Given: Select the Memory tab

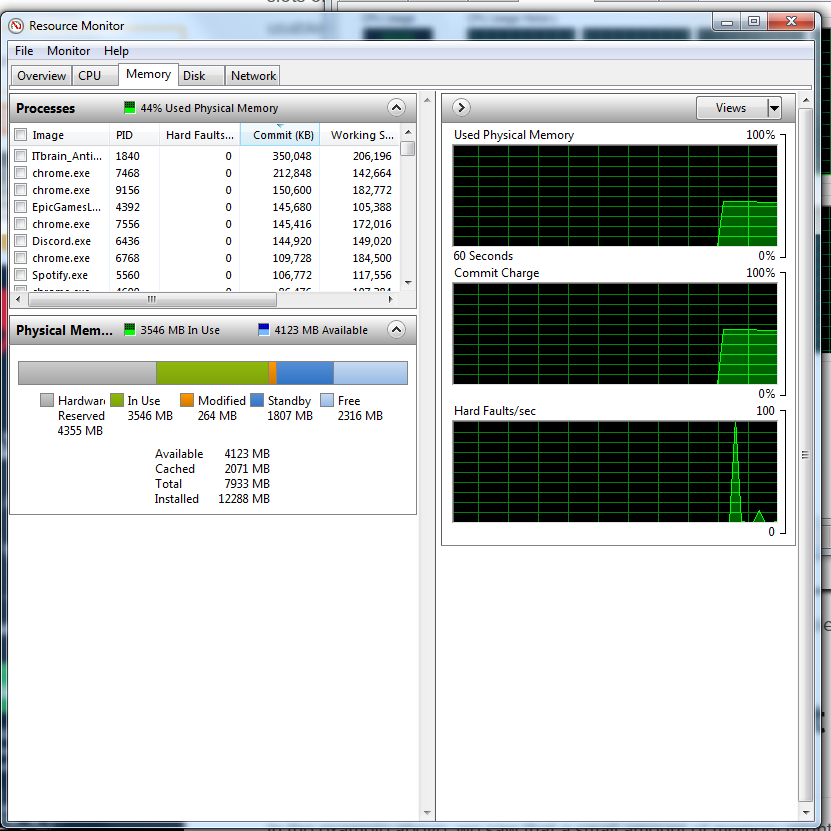Looking at the screenshot, I should click(148, 74).
